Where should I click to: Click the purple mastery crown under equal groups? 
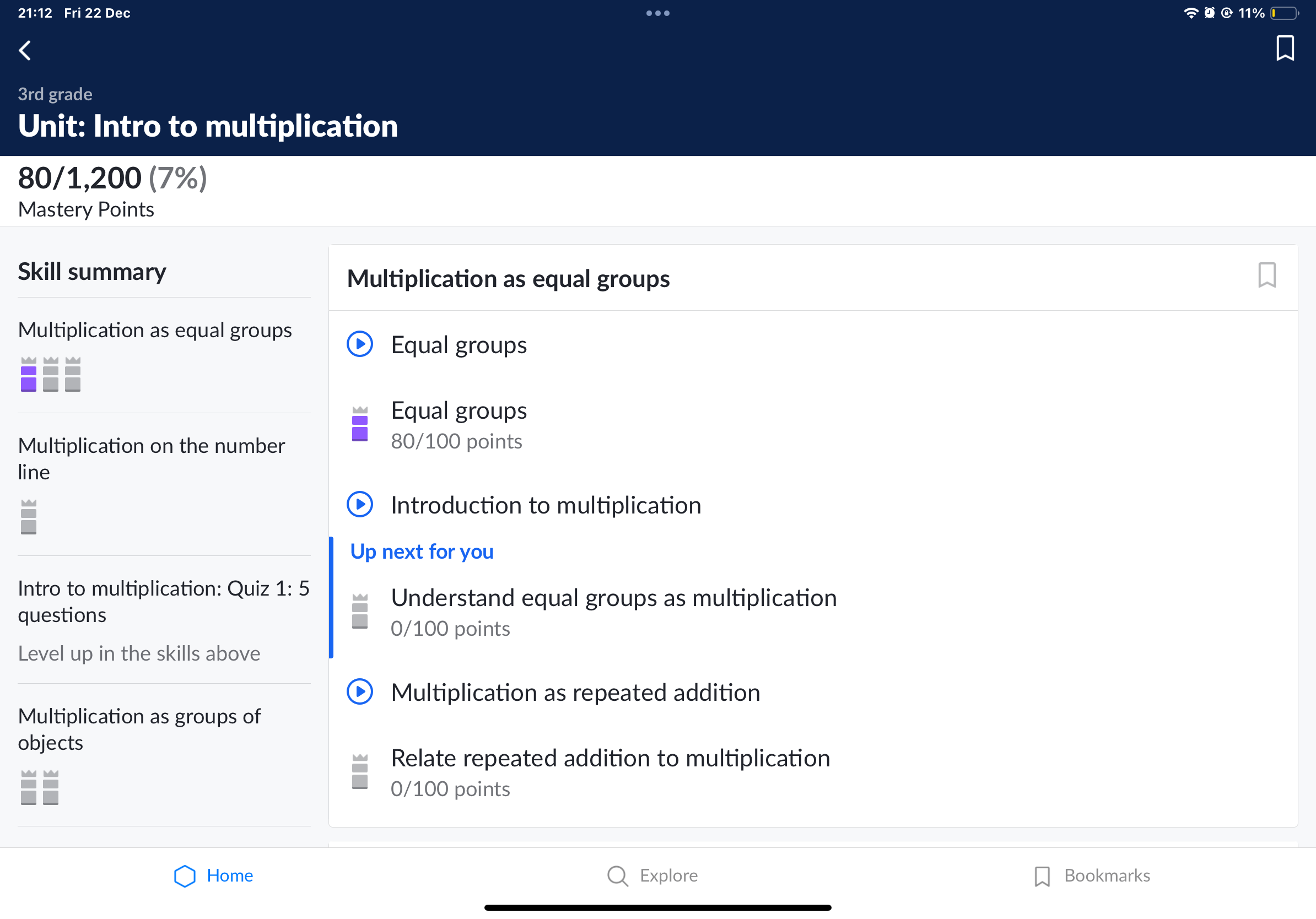coord(29,374)
